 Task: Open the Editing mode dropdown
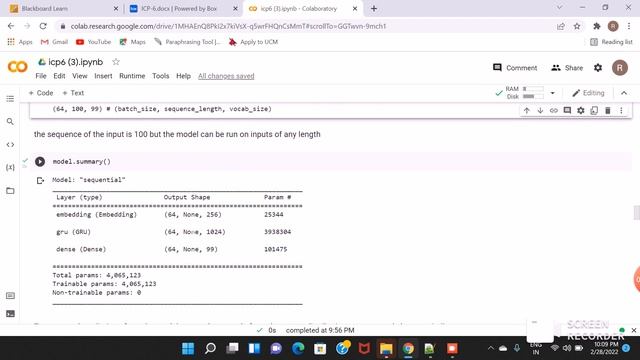(588, 93)
